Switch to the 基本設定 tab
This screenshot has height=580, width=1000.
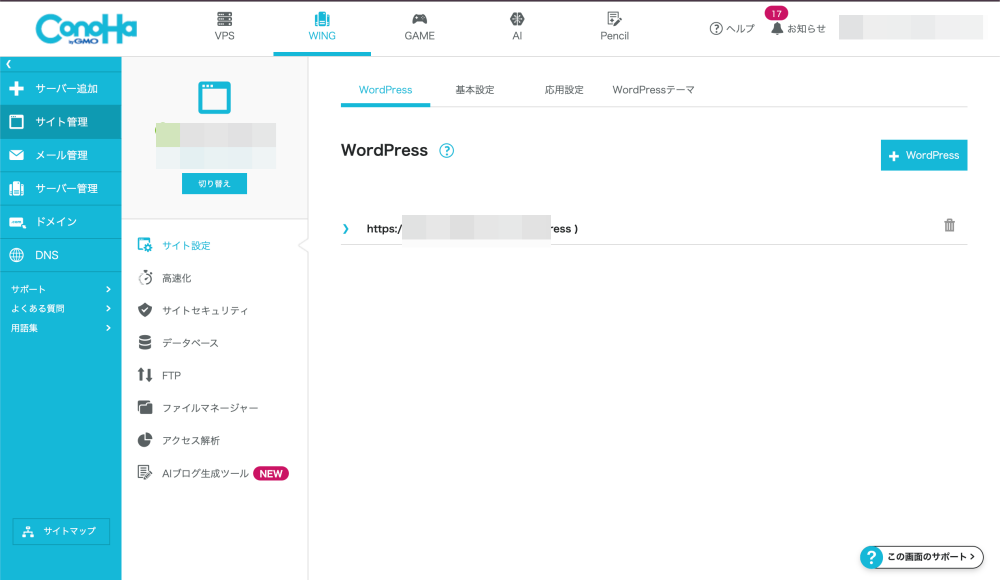475,90
